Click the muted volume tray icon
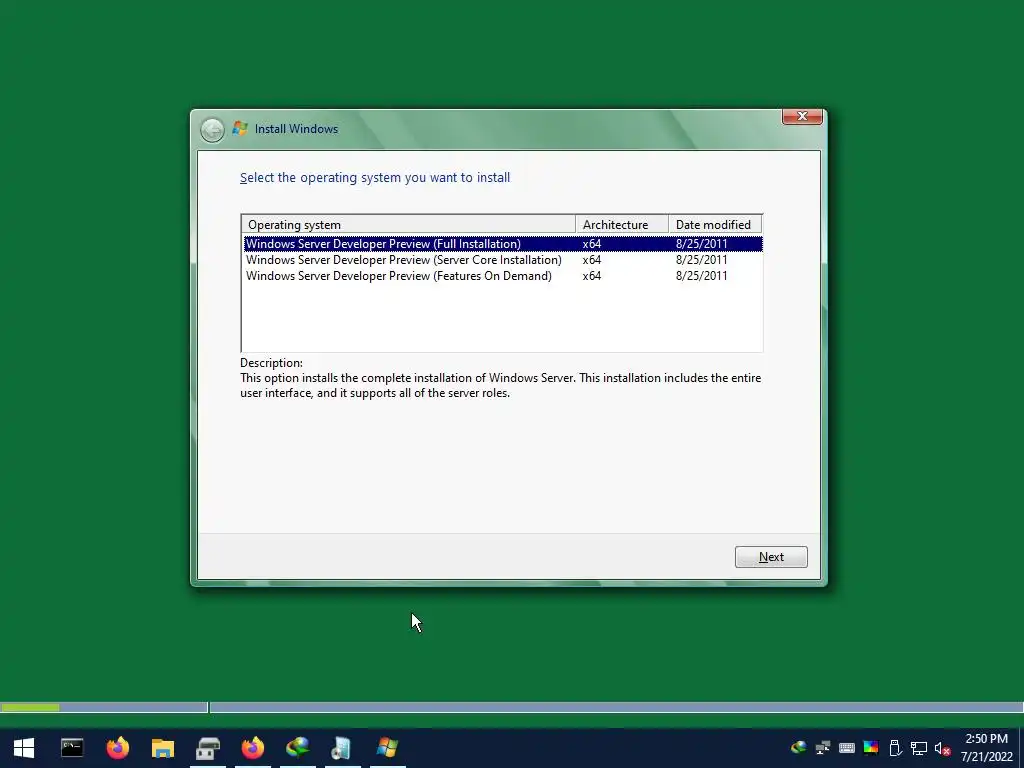The image size is (1024, 768). click(x=942, y=748)
